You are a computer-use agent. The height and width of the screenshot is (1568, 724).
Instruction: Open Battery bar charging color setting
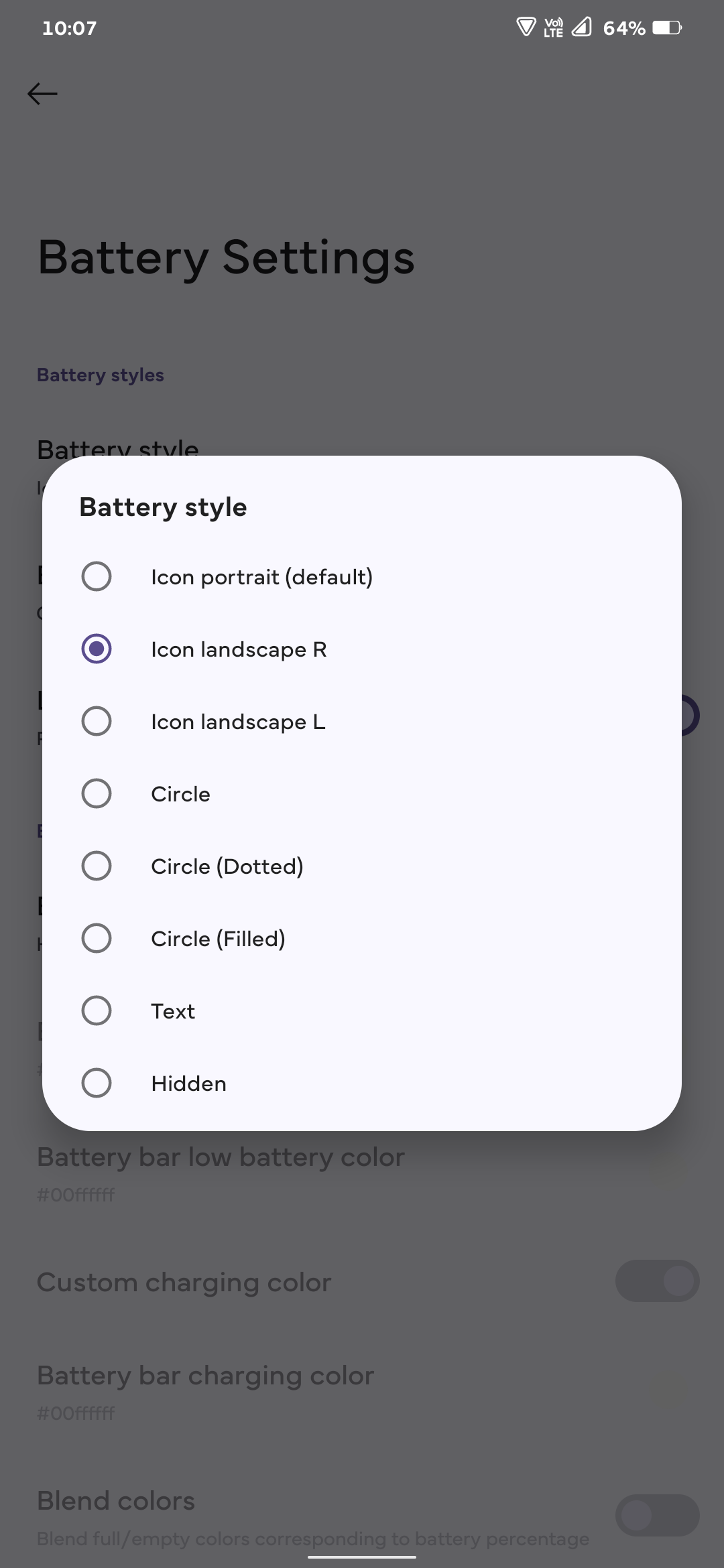tap(205, 1388)
